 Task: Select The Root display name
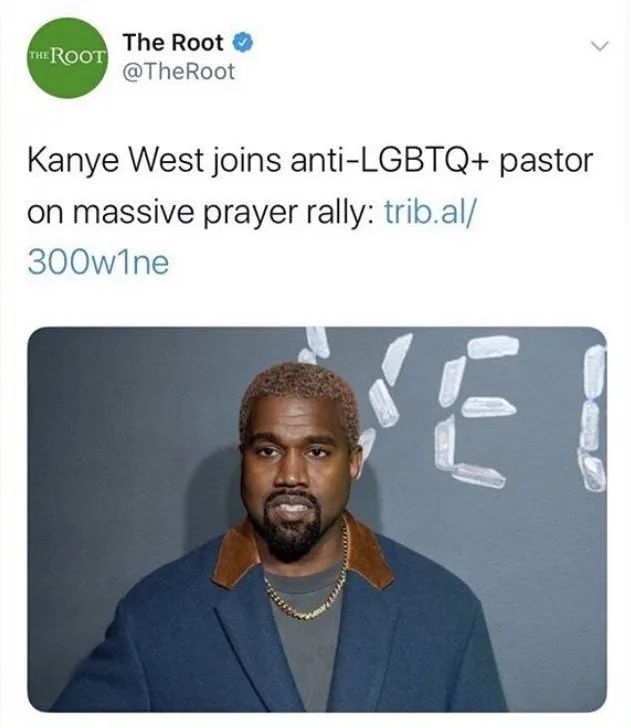click(173, 43)
